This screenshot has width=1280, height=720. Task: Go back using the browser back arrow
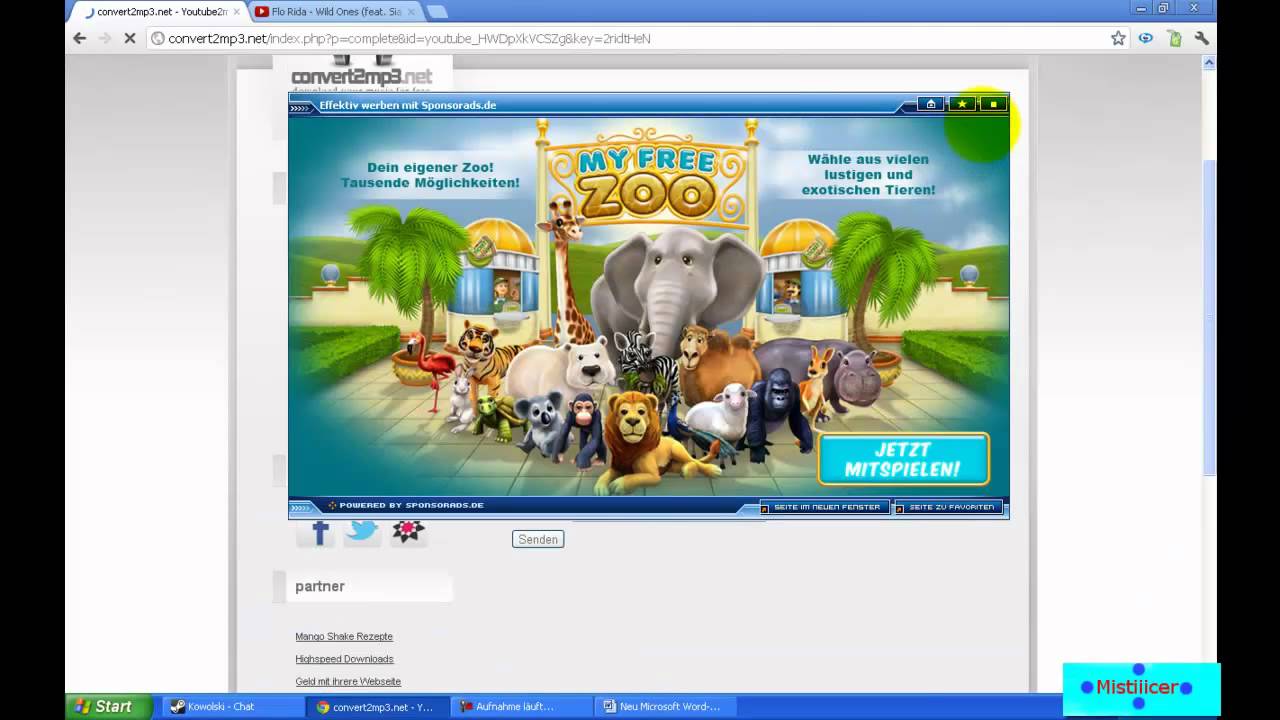(x=80, y=38)
